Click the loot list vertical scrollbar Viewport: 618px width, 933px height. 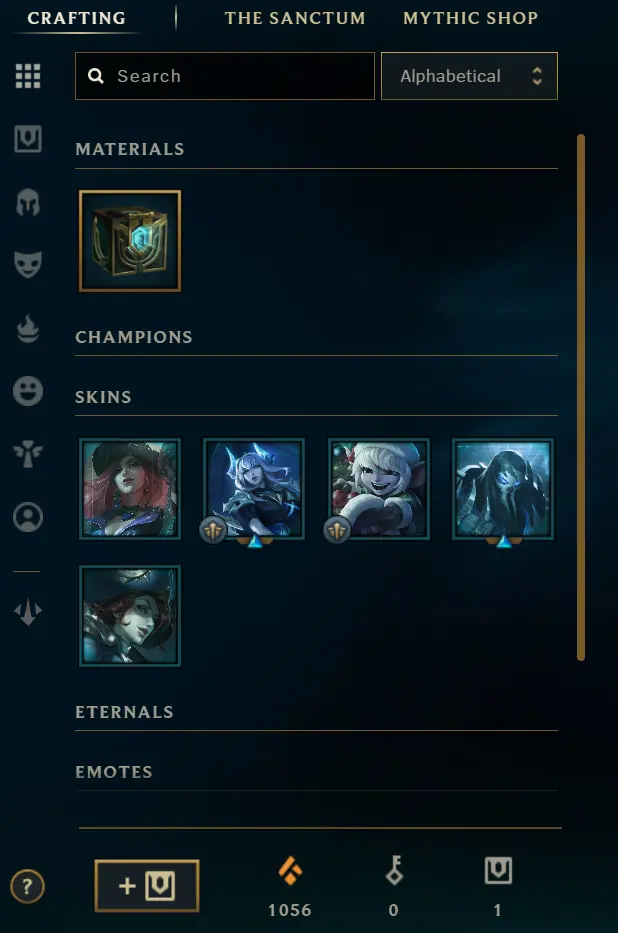(x=581, y=397)
